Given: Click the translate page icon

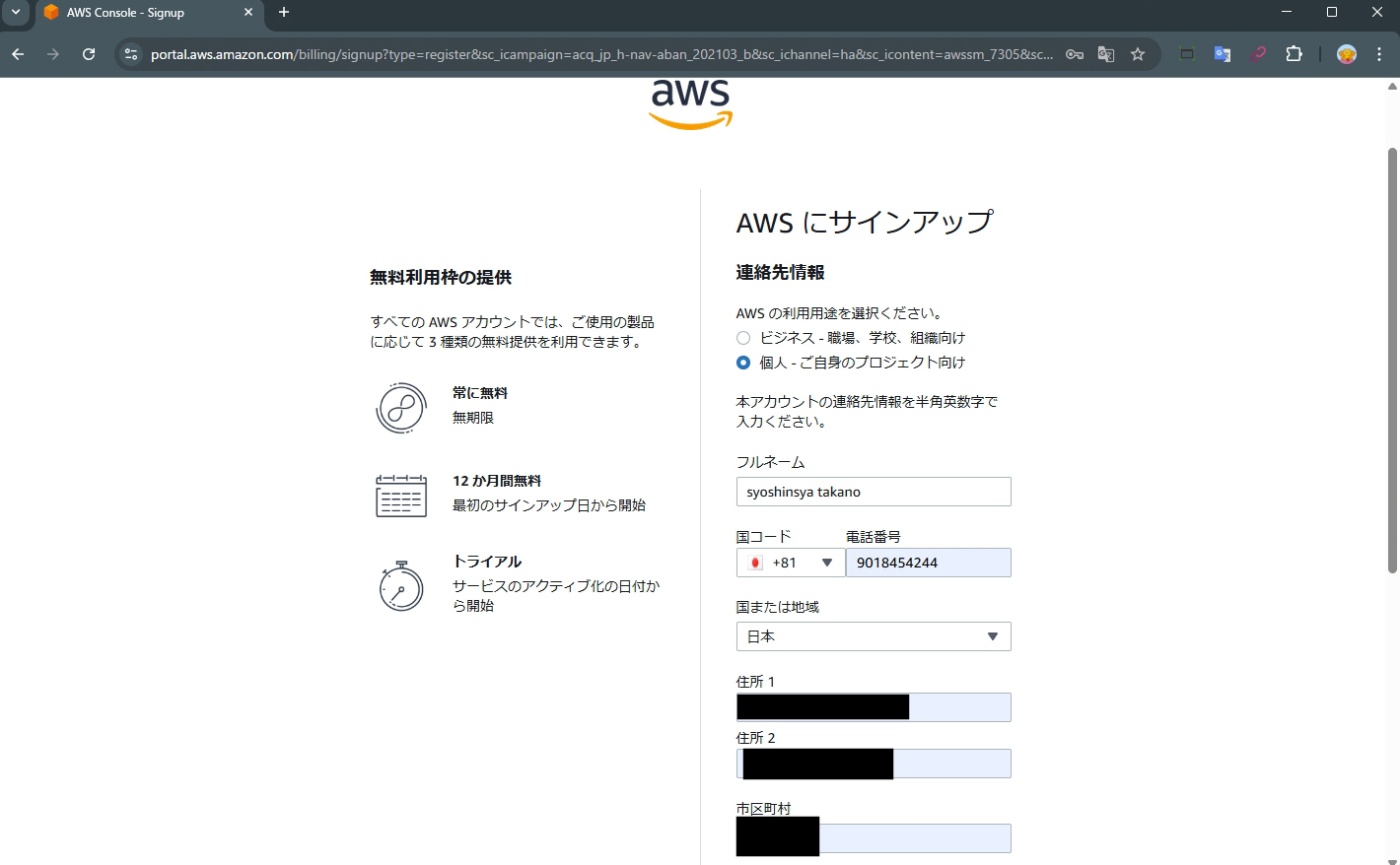Looking at the screenshot, I should coord(1106,54).
